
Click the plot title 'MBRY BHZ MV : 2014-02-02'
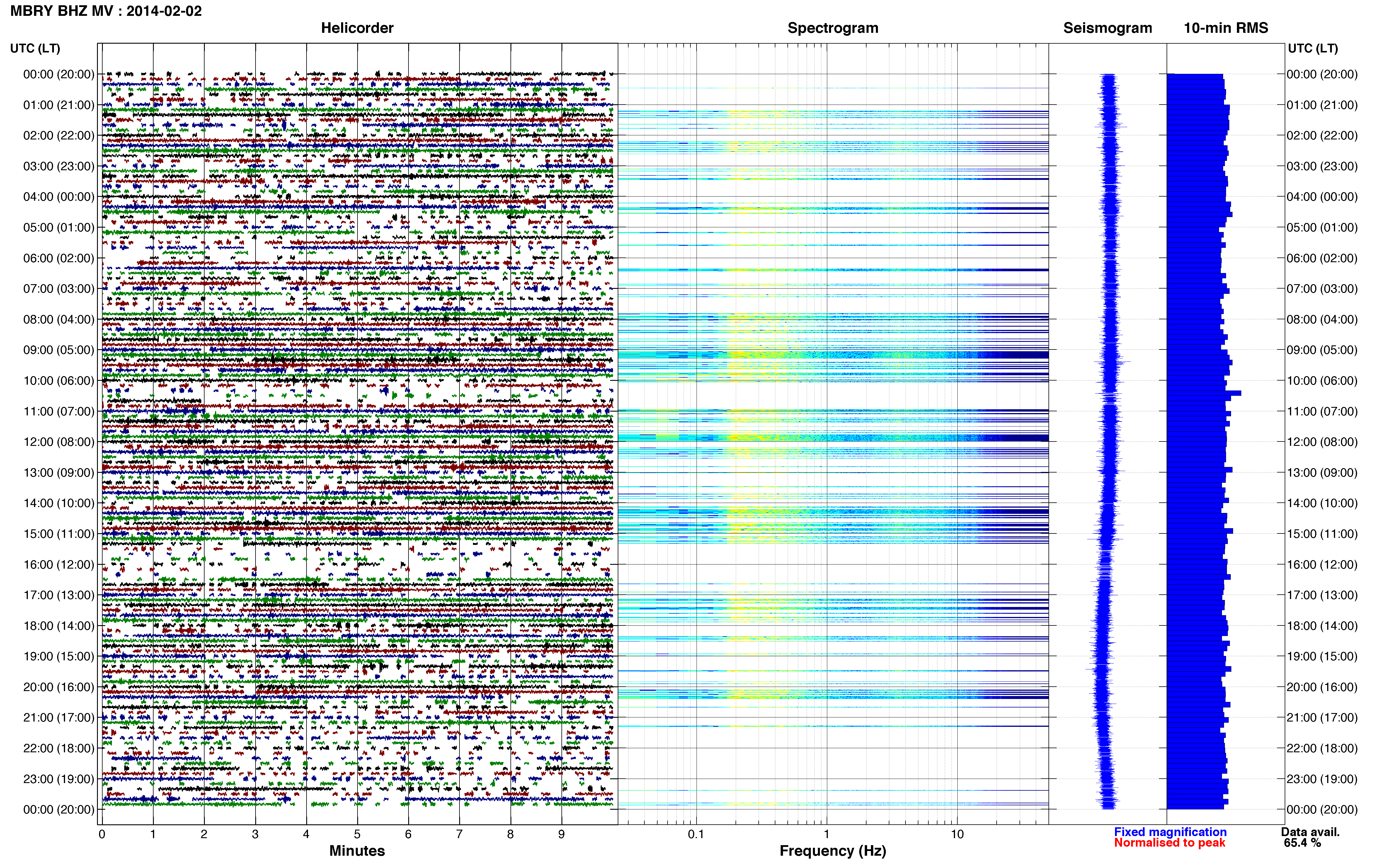point(106,11)
